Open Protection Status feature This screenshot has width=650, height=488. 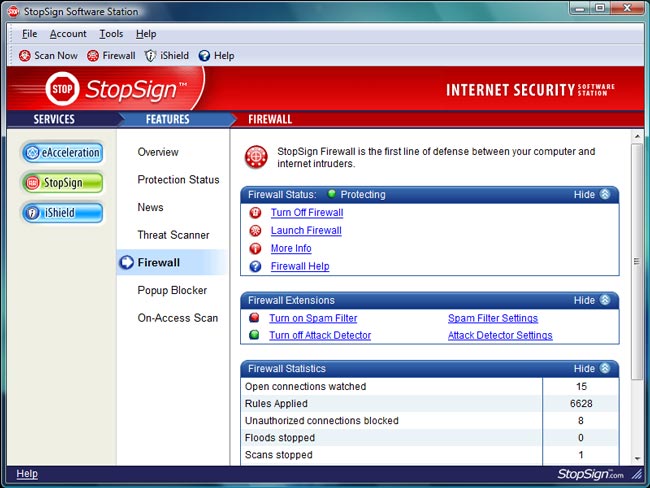(178, 180)
